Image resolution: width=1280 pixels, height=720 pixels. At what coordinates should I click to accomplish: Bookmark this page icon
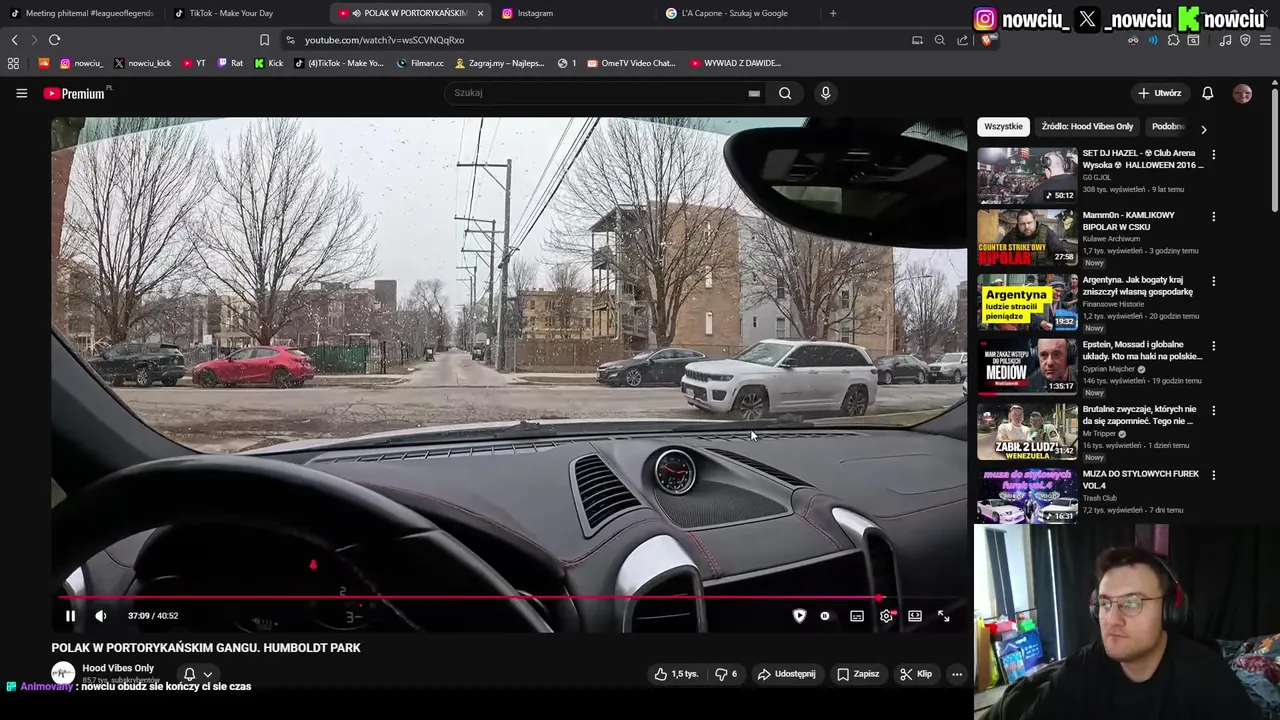tap(264, 40)
